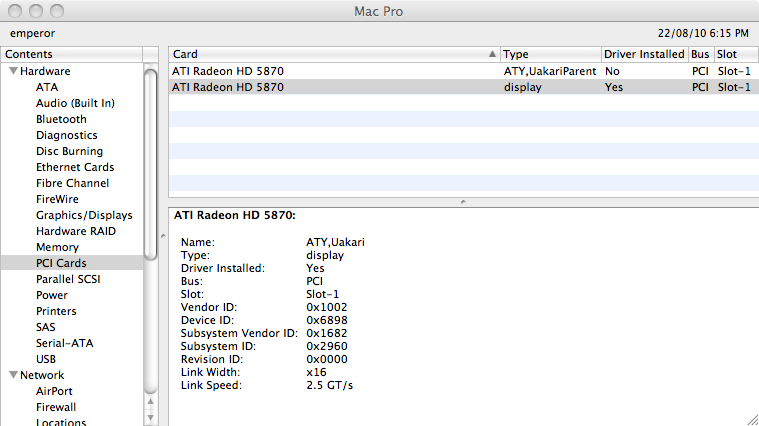This screenshot has width=759, height=426.
Task: Select Disc Burning in sidebar
Action: 69,151
